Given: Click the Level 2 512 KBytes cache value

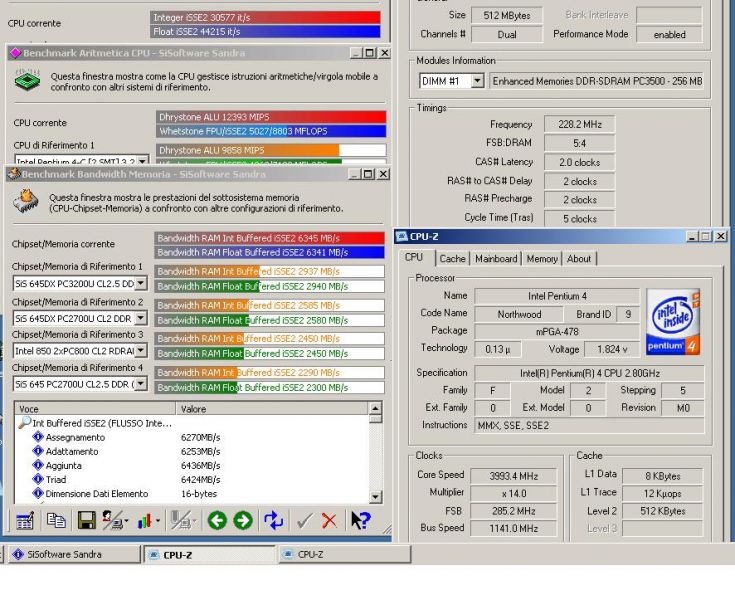Looking at the screenshot, I should [x=662, y=511].
